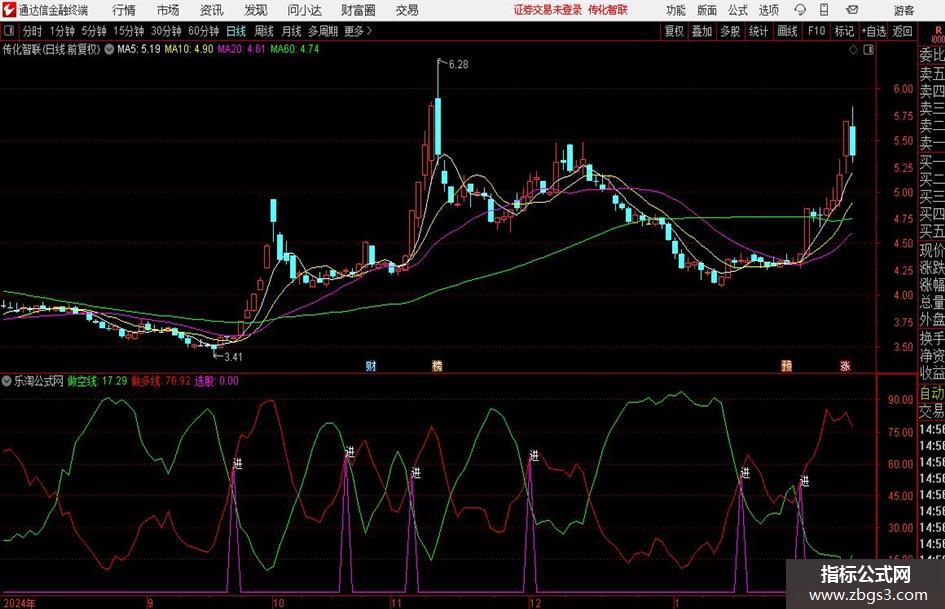
Task: Click 做空线: 17.29 indicator value
Action: [x=97, y=381]
